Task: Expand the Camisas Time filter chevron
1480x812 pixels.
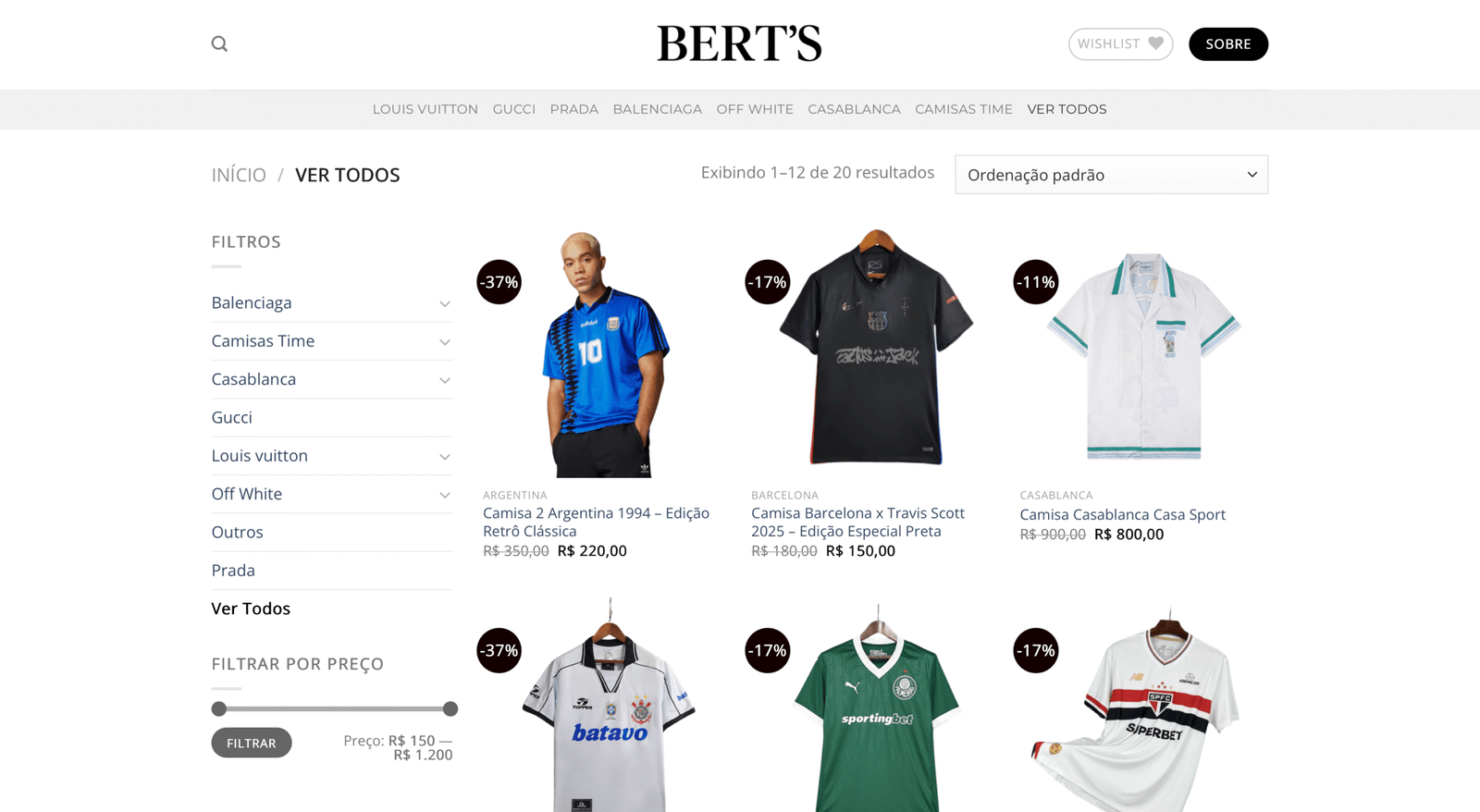Action: coord(445,342)
